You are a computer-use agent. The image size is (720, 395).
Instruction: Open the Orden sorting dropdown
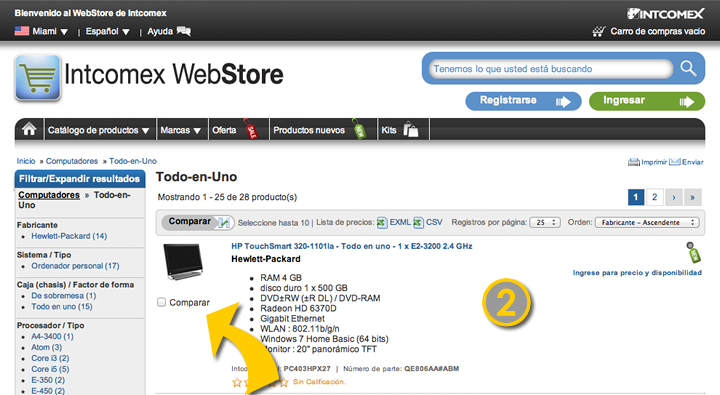(647, 222)
